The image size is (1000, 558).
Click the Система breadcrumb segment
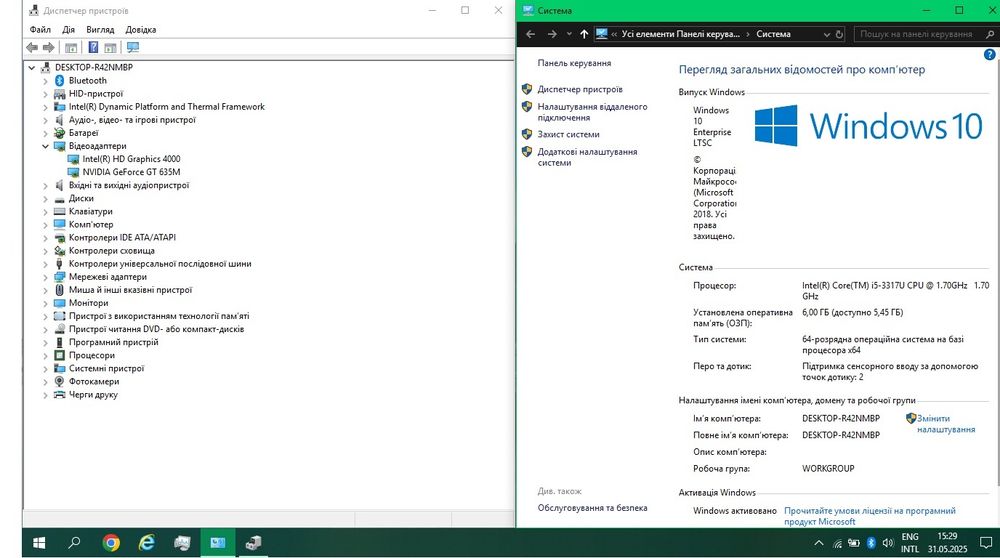click(773, 34)
